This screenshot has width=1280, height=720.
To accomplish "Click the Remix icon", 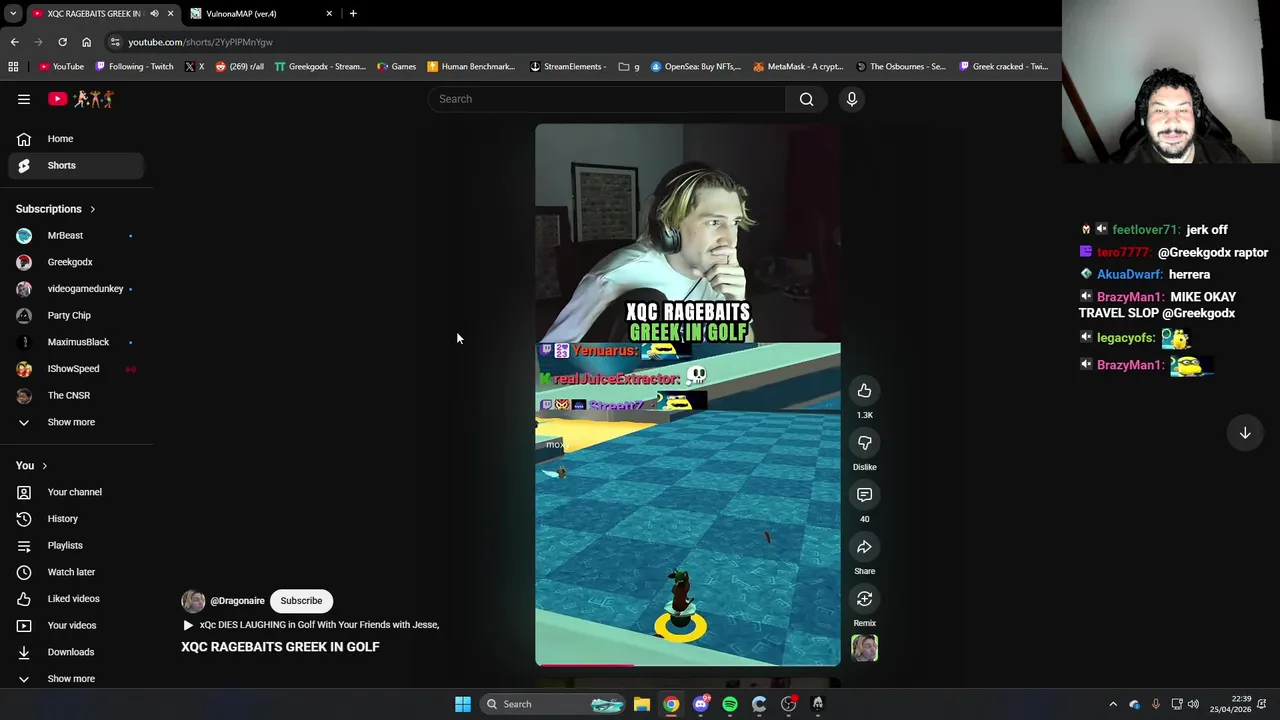I will coord(864,599).
